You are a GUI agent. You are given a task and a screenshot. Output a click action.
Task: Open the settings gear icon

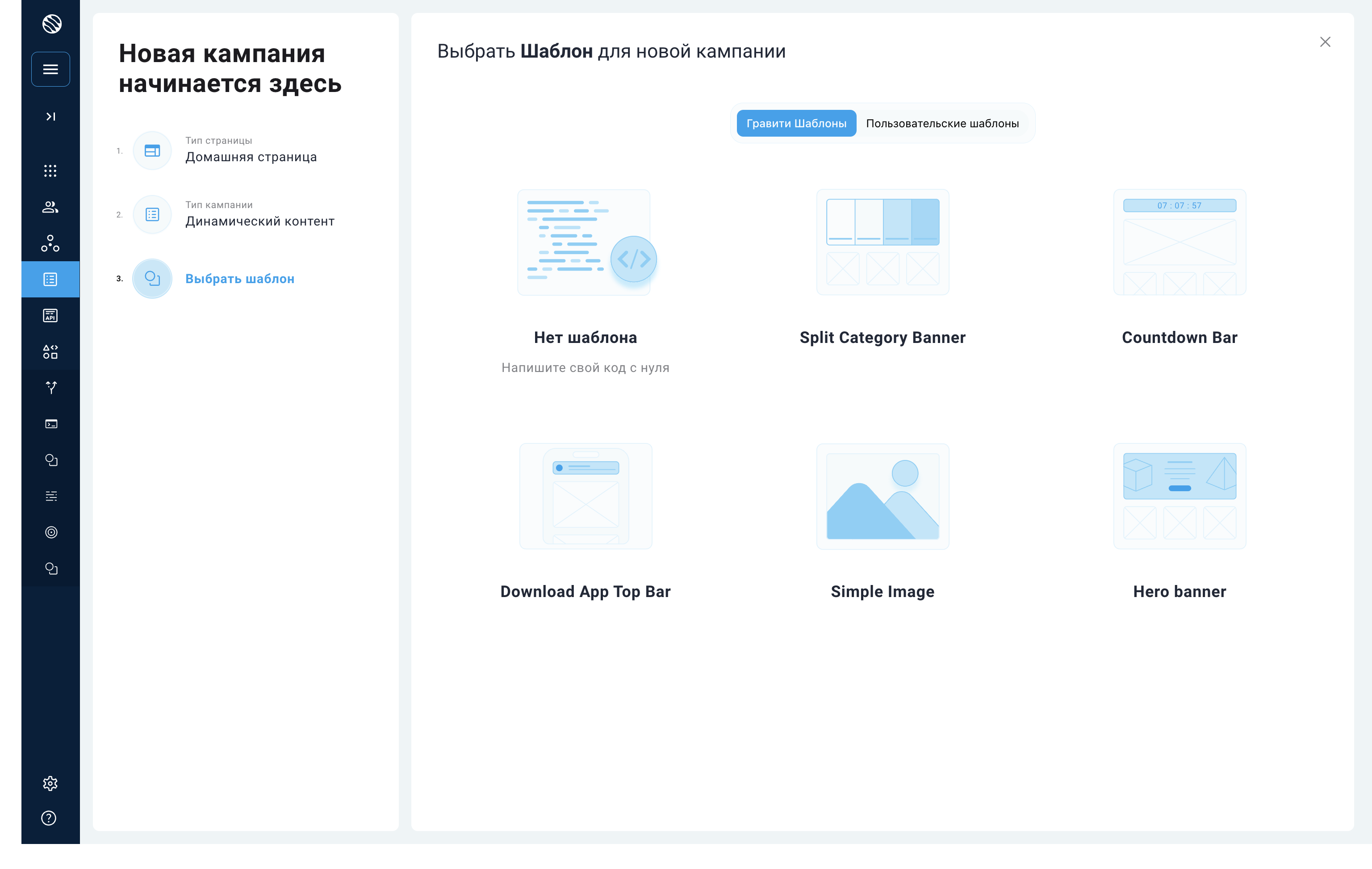tap(51, 783)
